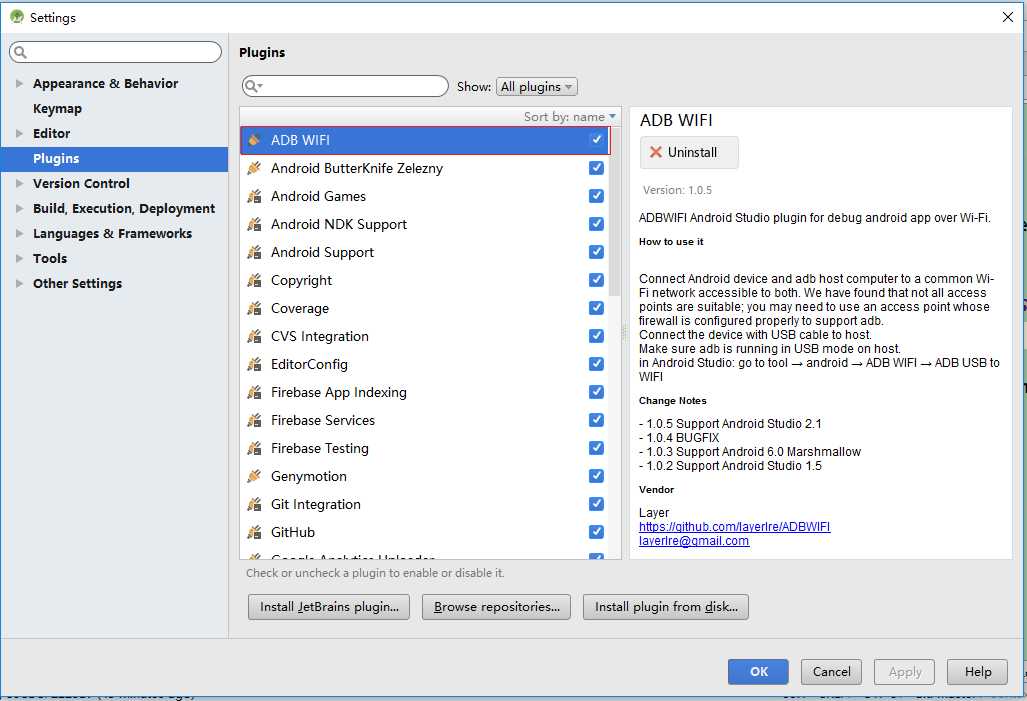Click the Android NDK Support plugin icon
This screenshot has height=701, width=1027.
pos(254,224)
